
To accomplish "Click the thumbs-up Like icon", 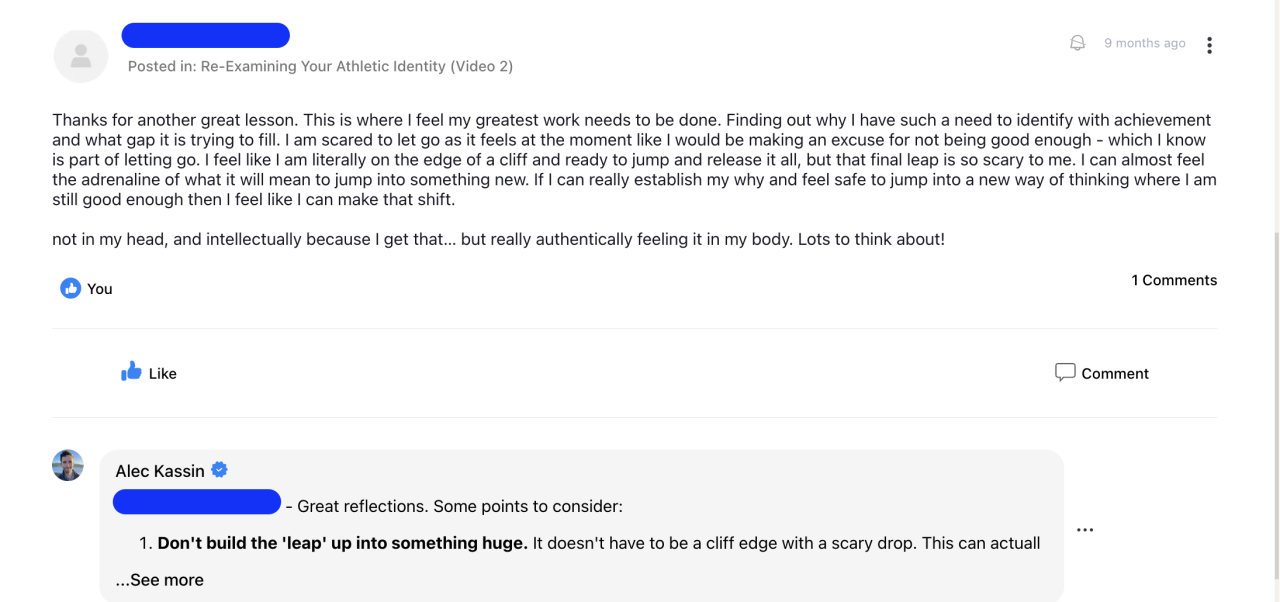I will 131,372.
